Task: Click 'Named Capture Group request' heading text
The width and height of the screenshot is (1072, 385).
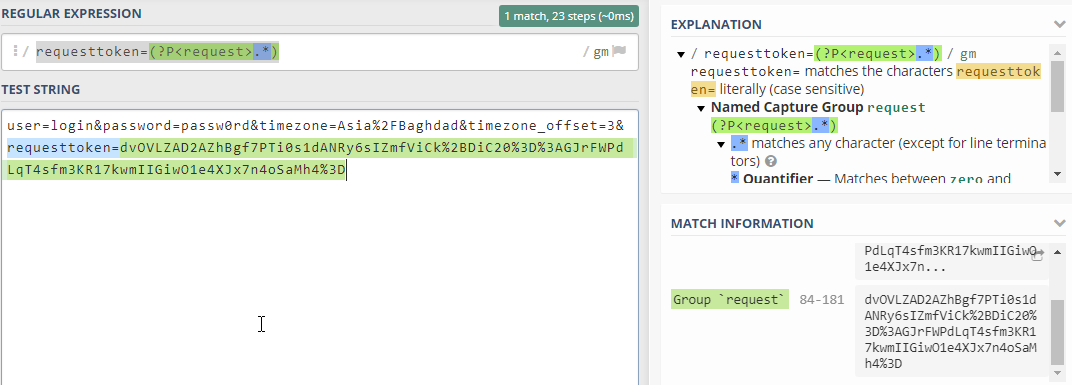Action: [x=818, y=108]
